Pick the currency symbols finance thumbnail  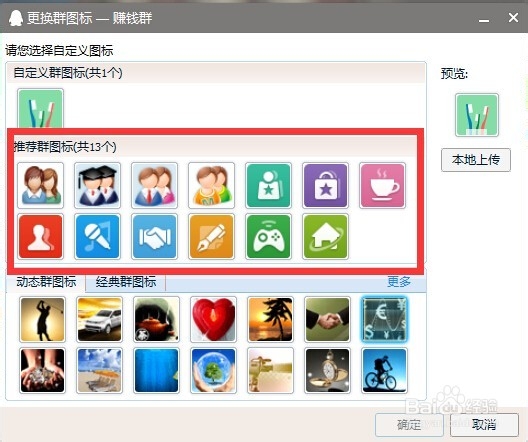(384, 319)
